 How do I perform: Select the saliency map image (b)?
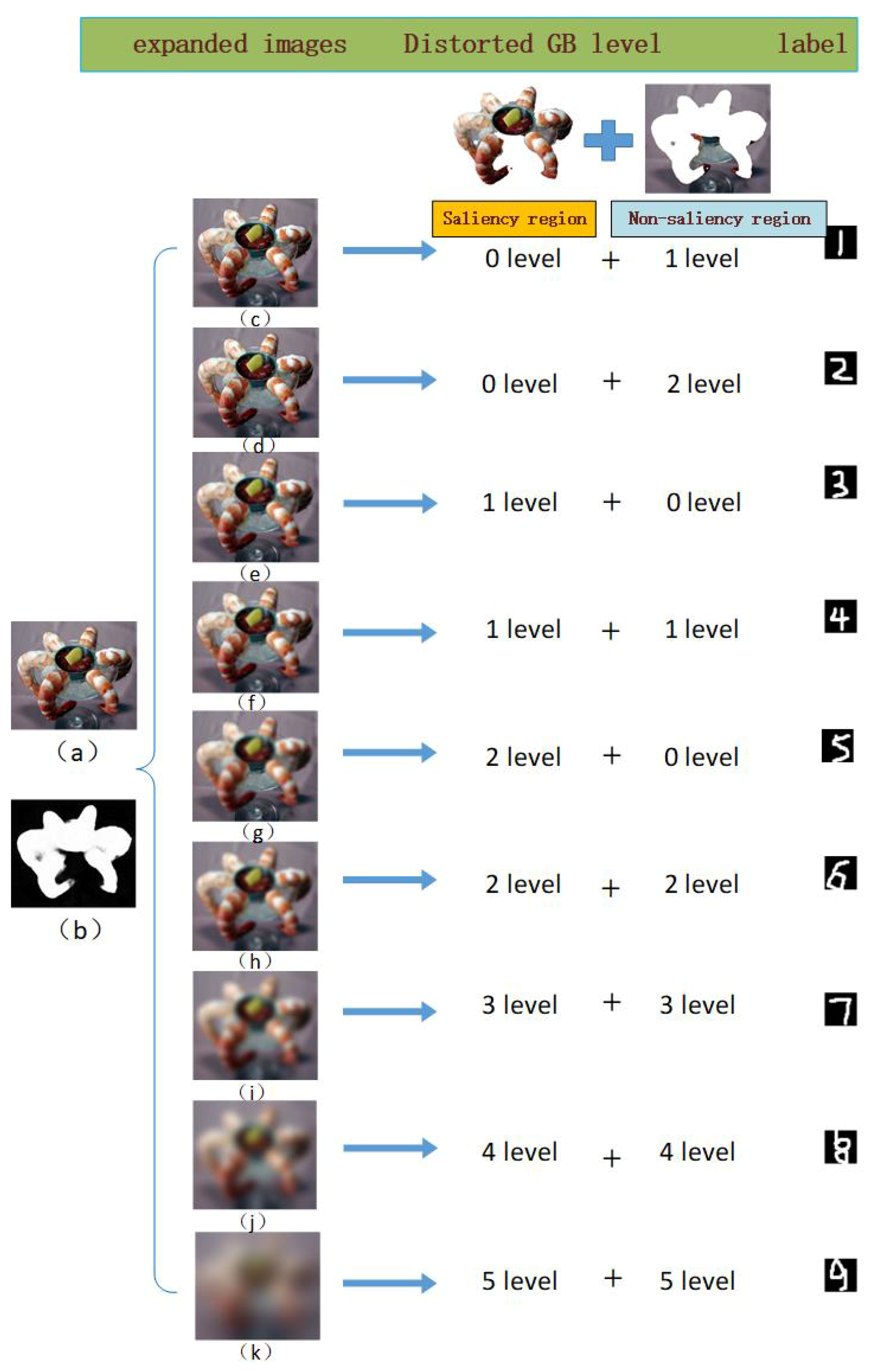74,854
